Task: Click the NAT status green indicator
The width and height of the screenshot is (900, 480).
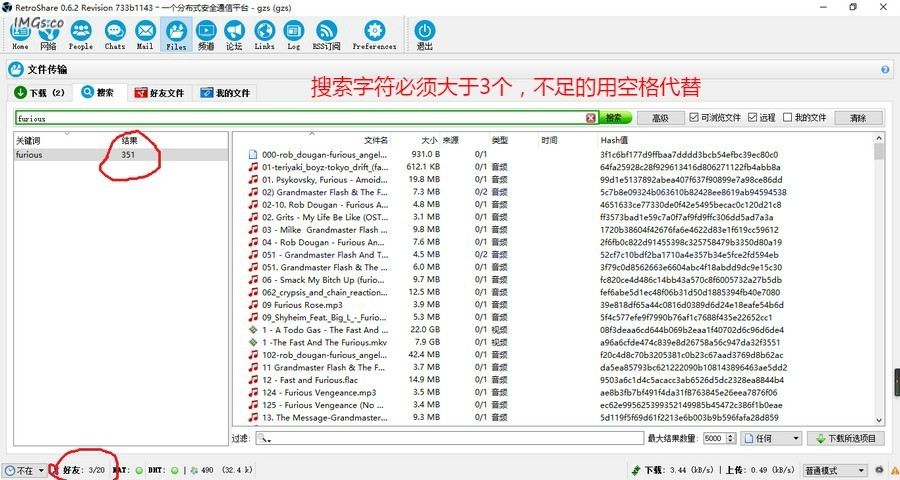Action: tap(139, 470)
